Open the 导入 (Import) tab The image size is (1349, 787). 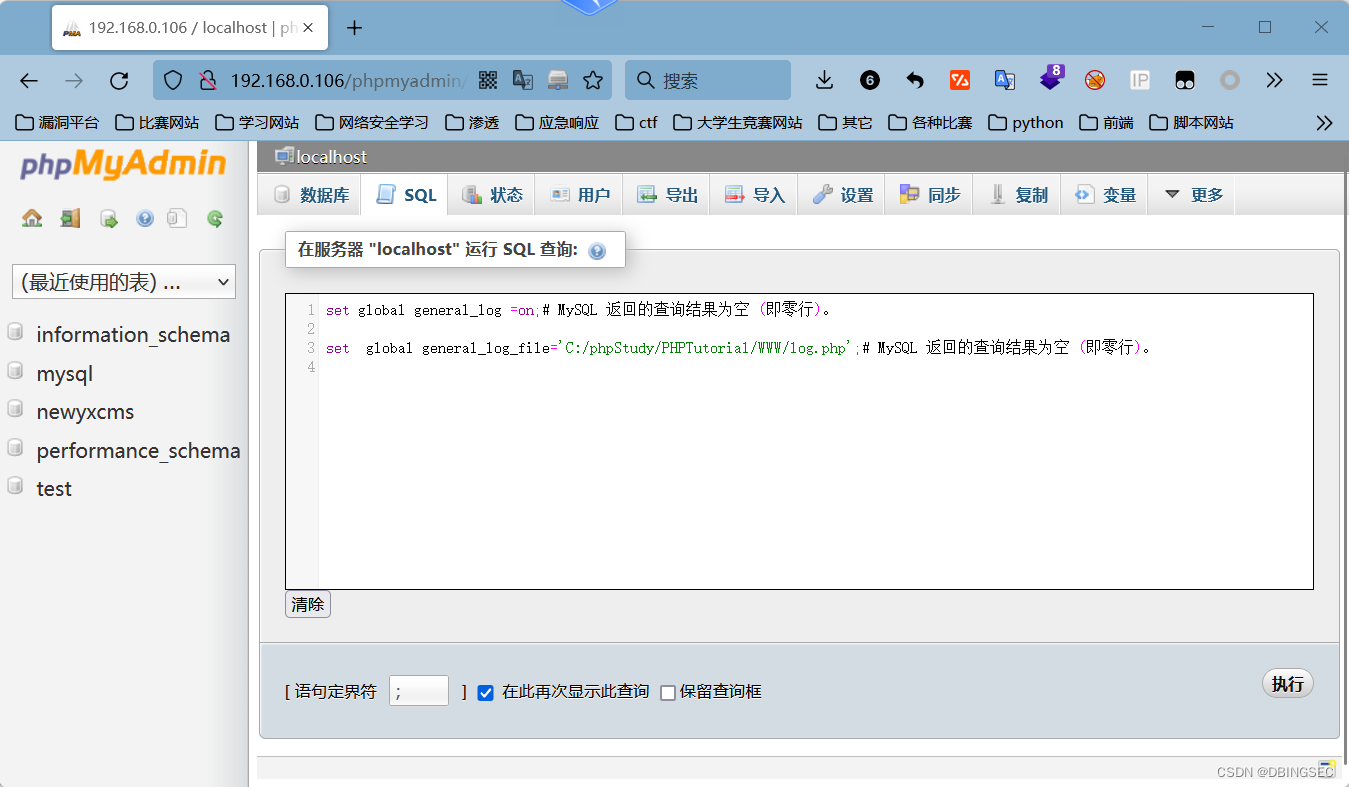click(x=754, y=195)
